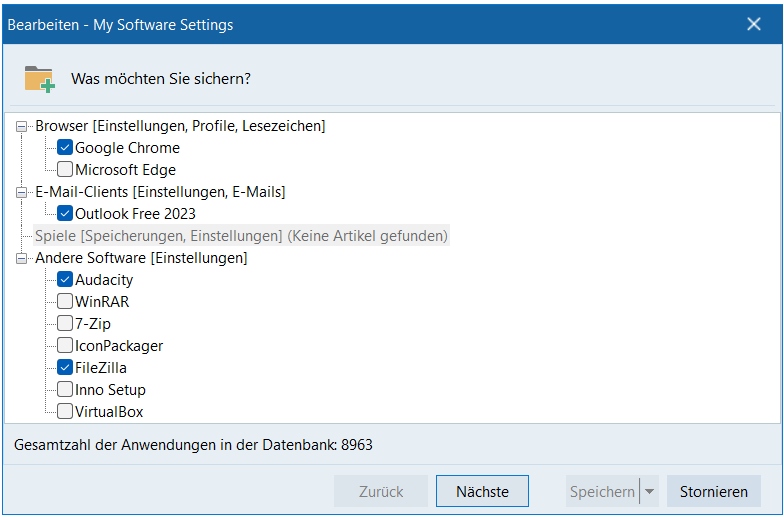The height and width of the screenshot is (517, 784).
Task: Uncheck the Google Chrome checkbox
Action: 65,148
